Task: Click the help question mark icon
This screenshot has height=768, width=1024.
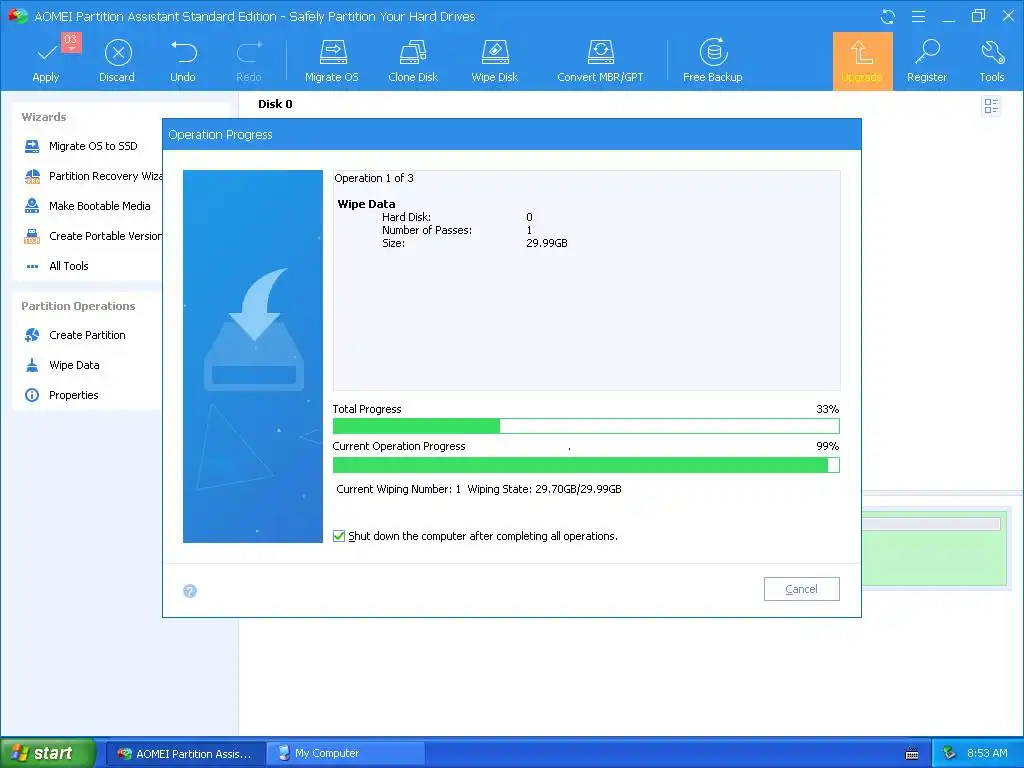Action: tap(190, 591)
